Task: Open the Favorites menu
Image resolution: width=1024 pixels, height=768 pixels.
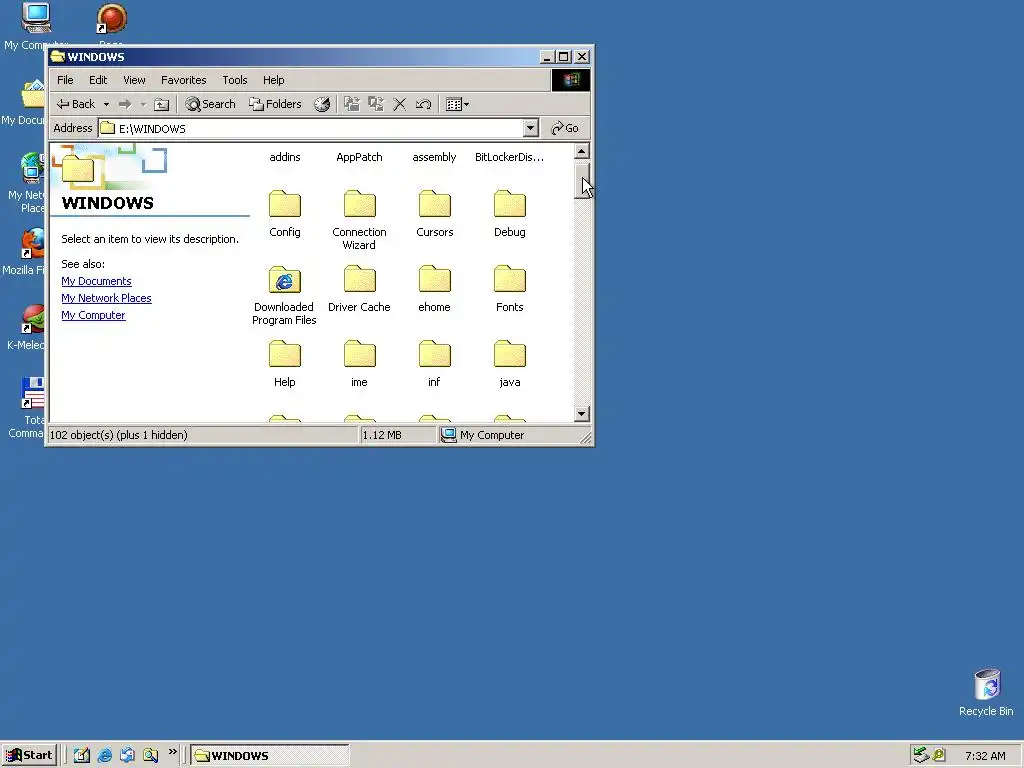Action: point(184,80)
